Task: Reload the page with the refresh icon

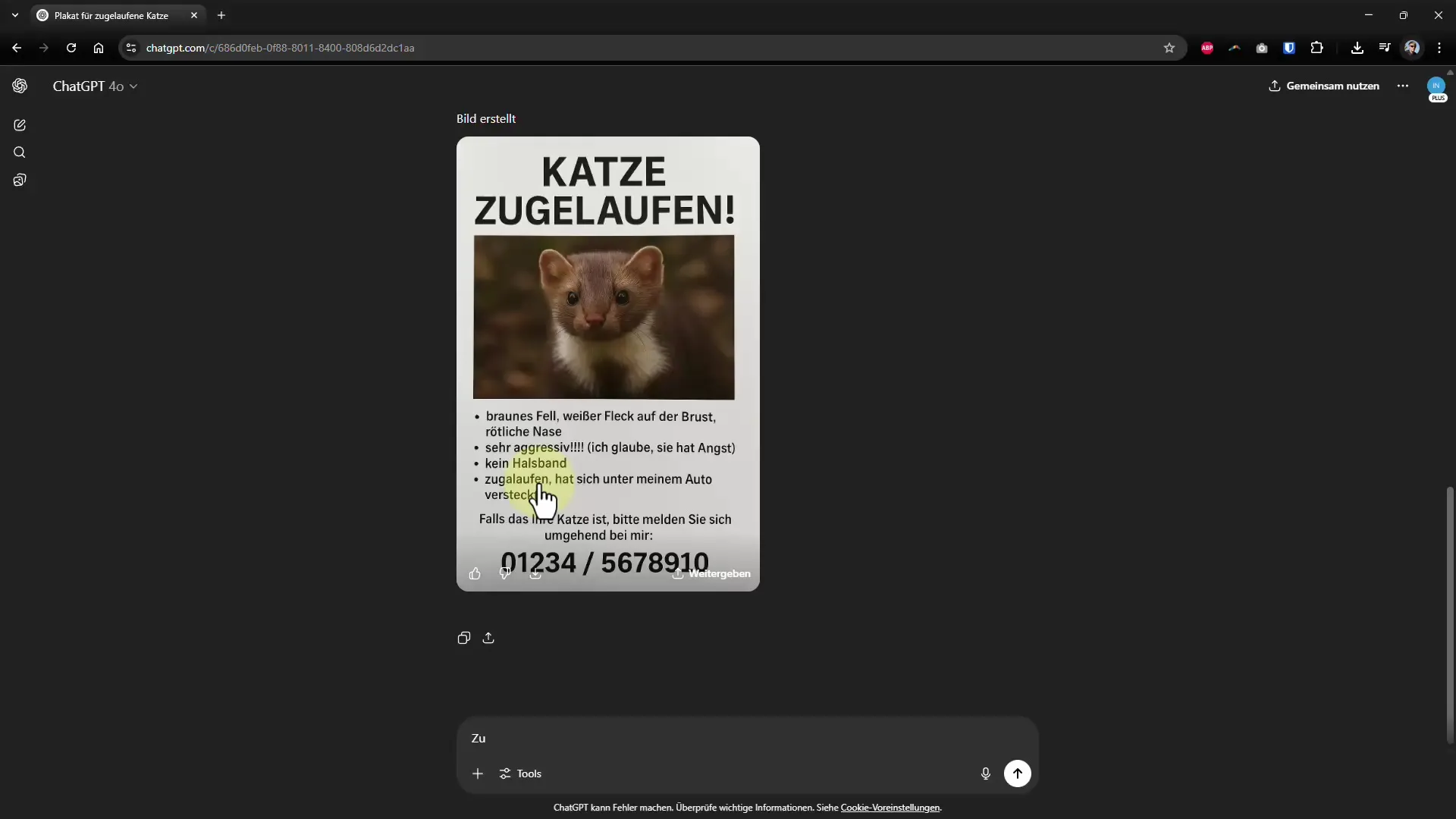Action: tap(71, 48)
